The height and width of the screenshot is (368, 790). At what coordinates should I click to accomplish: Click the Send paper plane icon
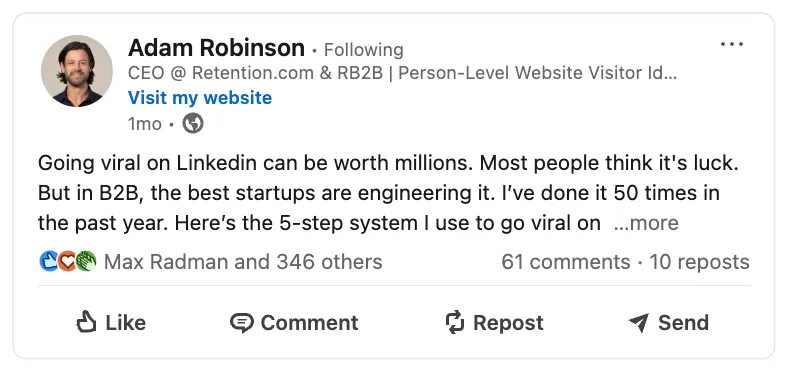click(638, 323)
